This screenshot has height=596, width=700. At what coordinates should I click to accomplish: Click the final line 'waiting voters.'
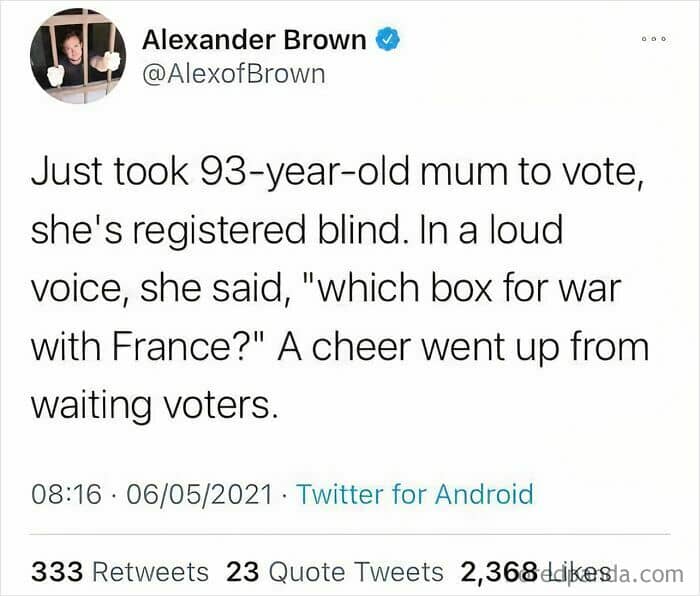[x=154, y=405]
